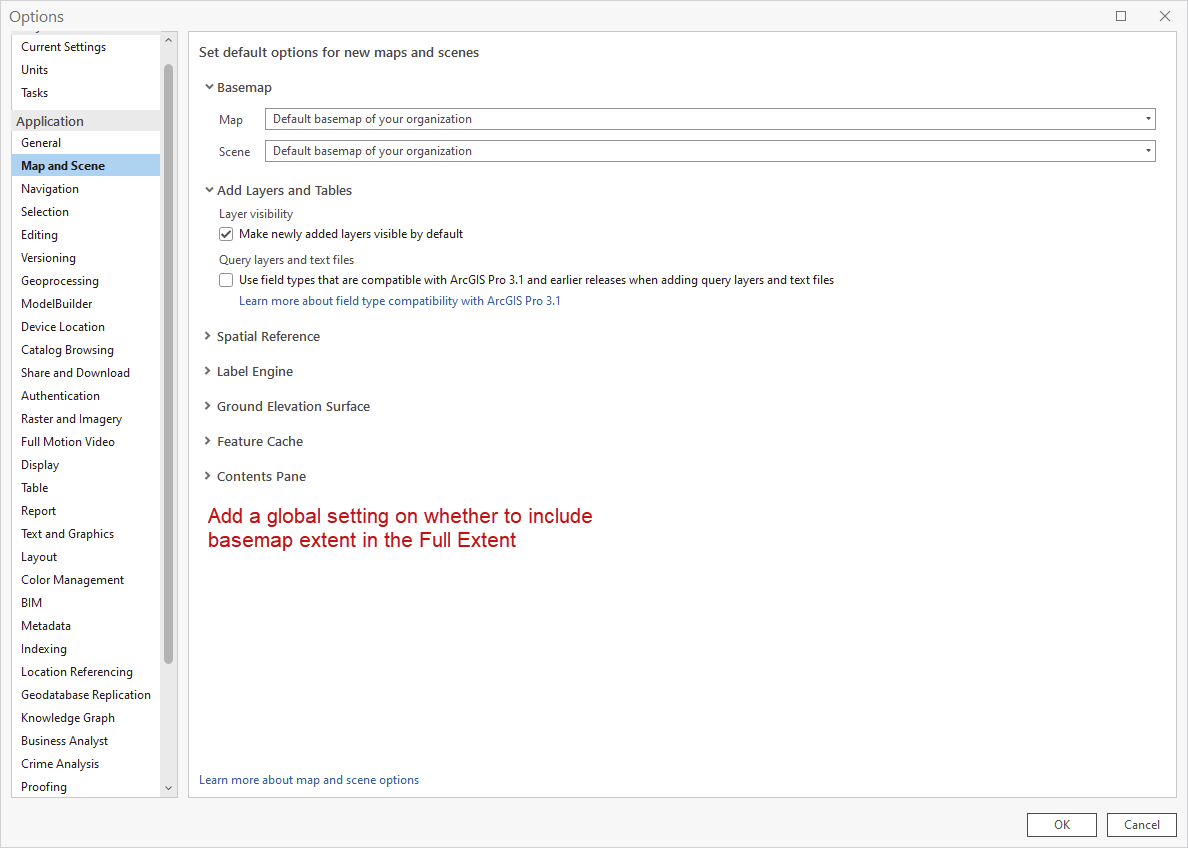Enable ArcGIS Pro 3.1 compatible field types checkbox
Viewport: 1188px width, 848px height.
(226, 280)
